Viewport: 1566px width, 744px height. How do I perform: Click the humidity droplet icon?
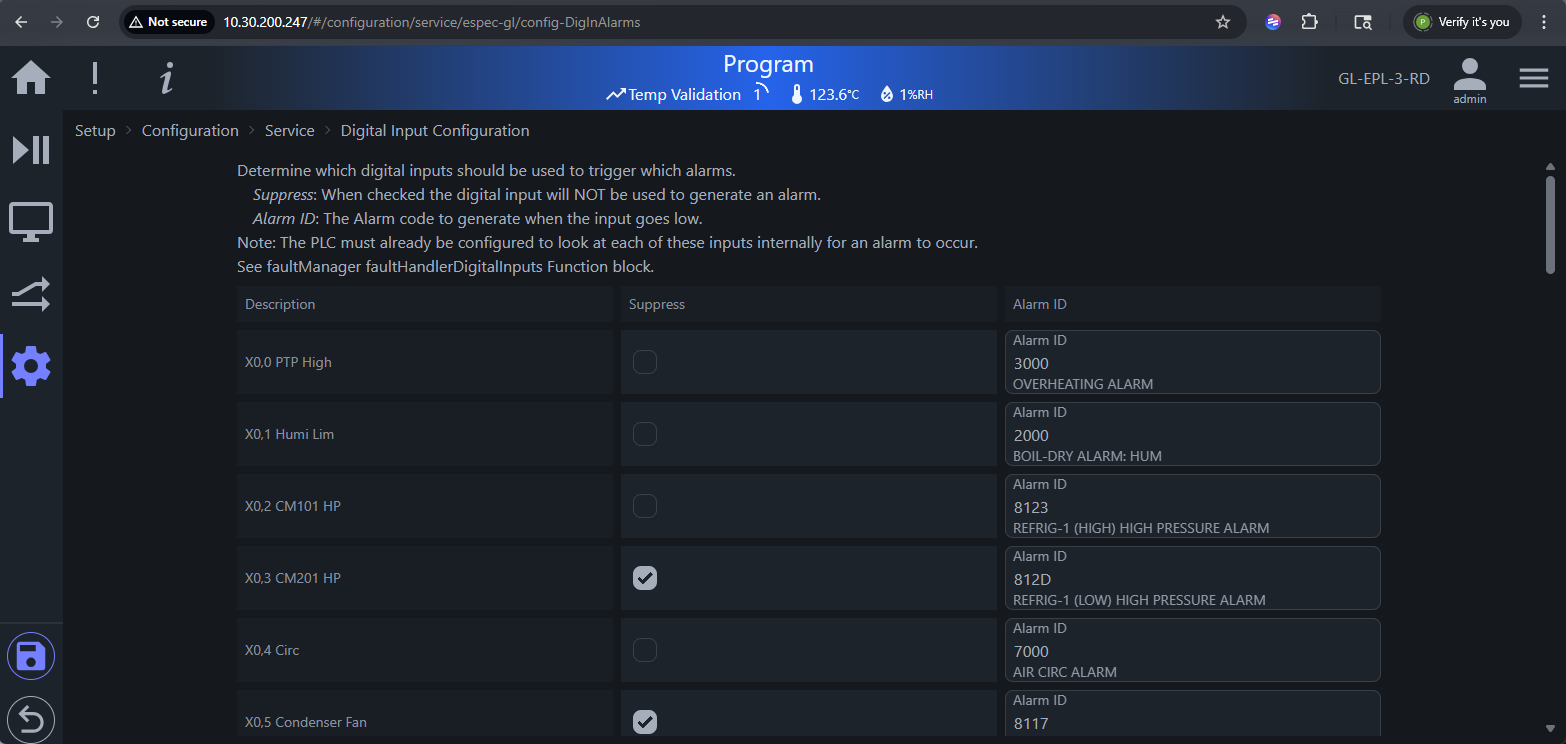[x=886, y=95]
